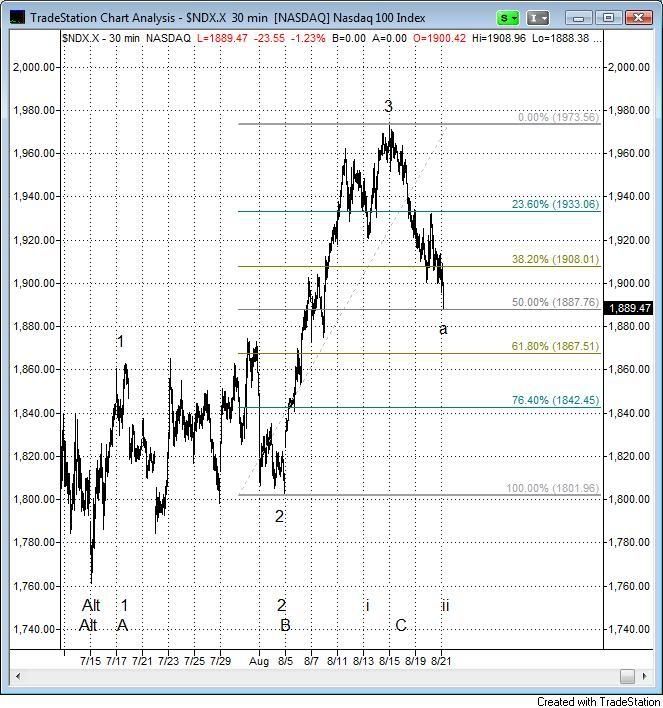Click the $NDX.X - 30 min status line
Viewport: 663px width, 708px height.
click(x=100, y=37)
